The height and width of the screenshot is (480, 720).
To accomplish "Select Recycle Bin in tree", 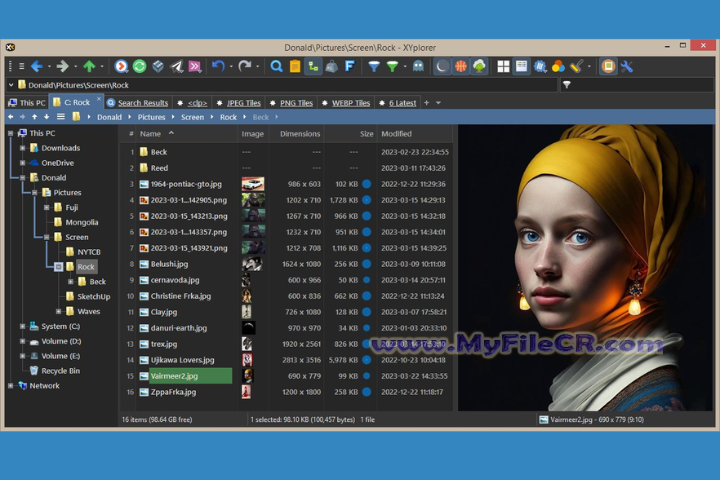I will (60, 371).
